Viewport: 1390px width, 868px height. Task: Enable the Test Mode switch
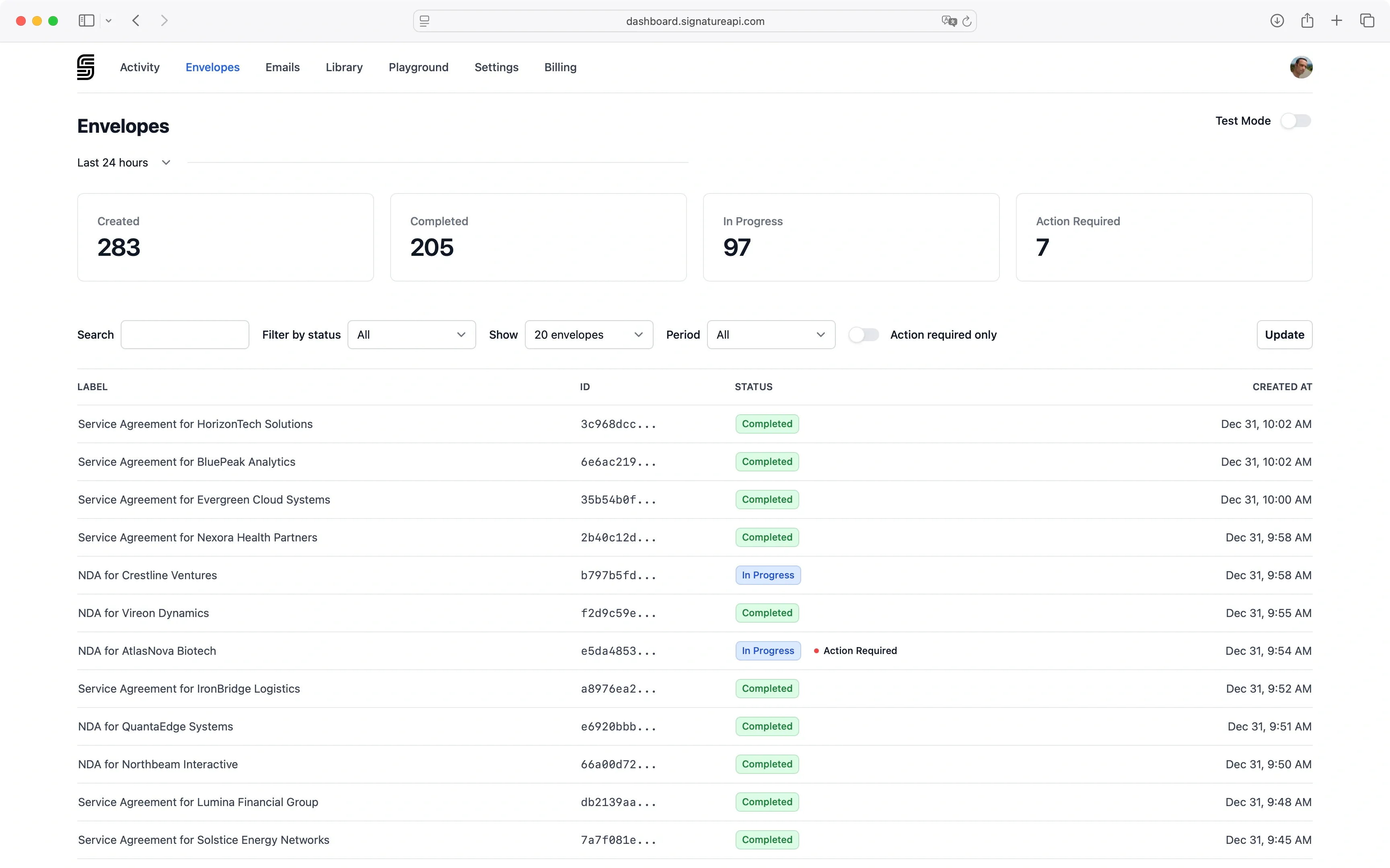pyautogui.click(x=1296, y=121)
